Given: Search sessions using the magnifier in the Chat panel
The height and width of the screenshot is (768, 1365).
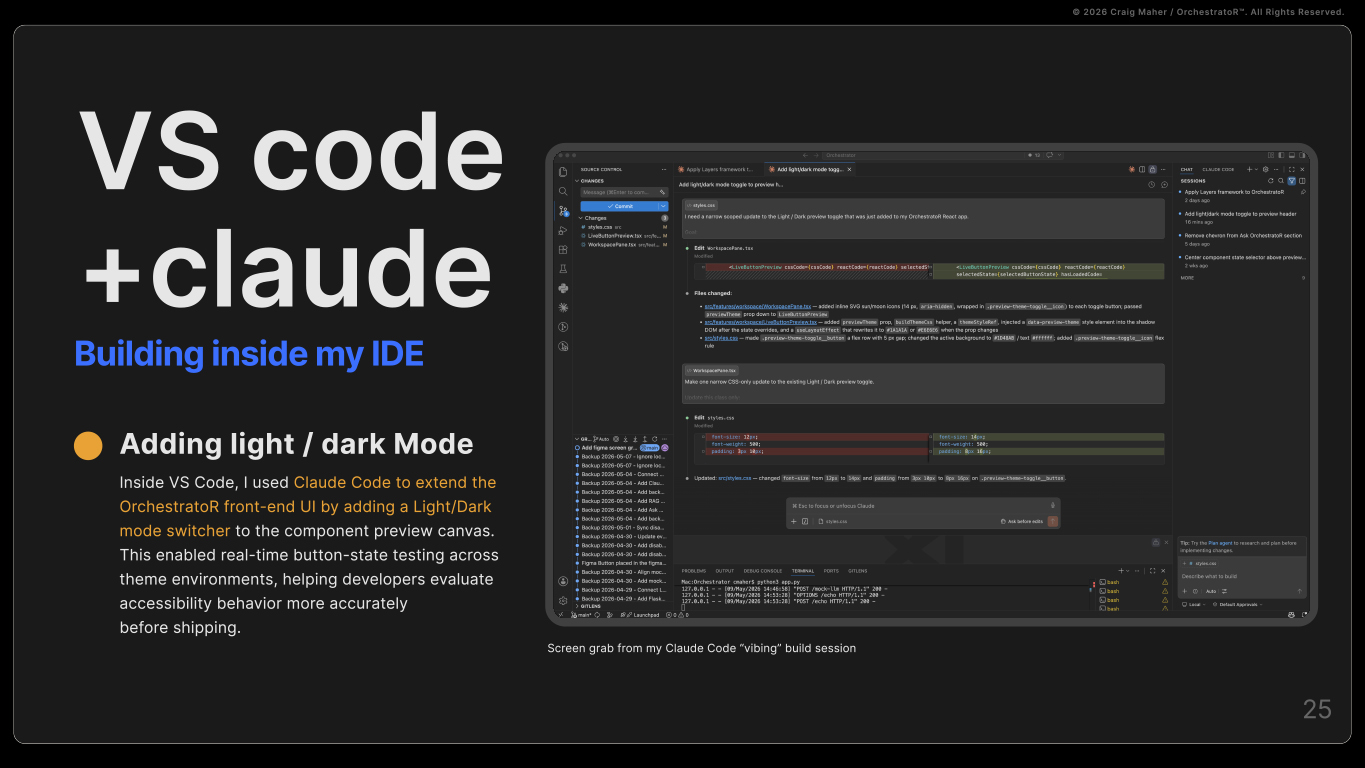Looking at the screenshot, I should tap(1281, 181).
